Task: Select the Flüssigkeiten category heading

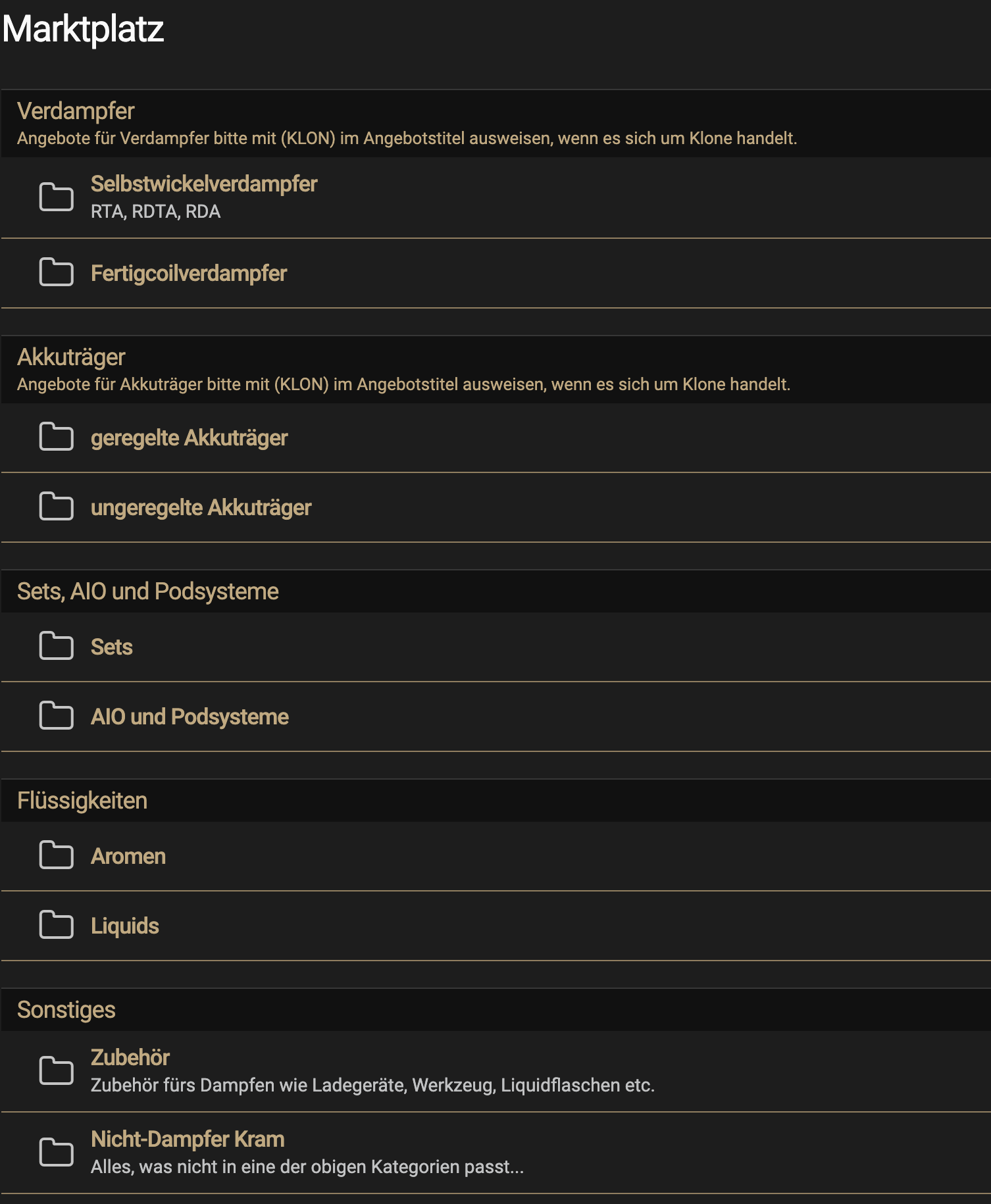Action: pyautogui.click(x=82, y=801)
